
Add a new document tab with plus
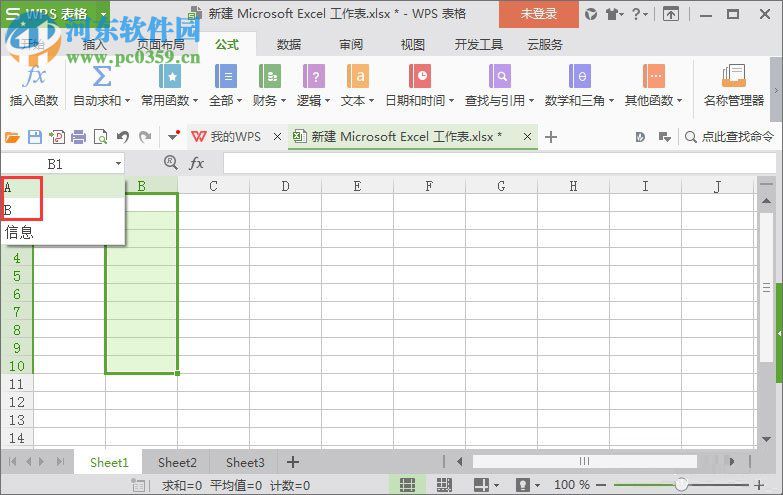click(x=551, y=137)
